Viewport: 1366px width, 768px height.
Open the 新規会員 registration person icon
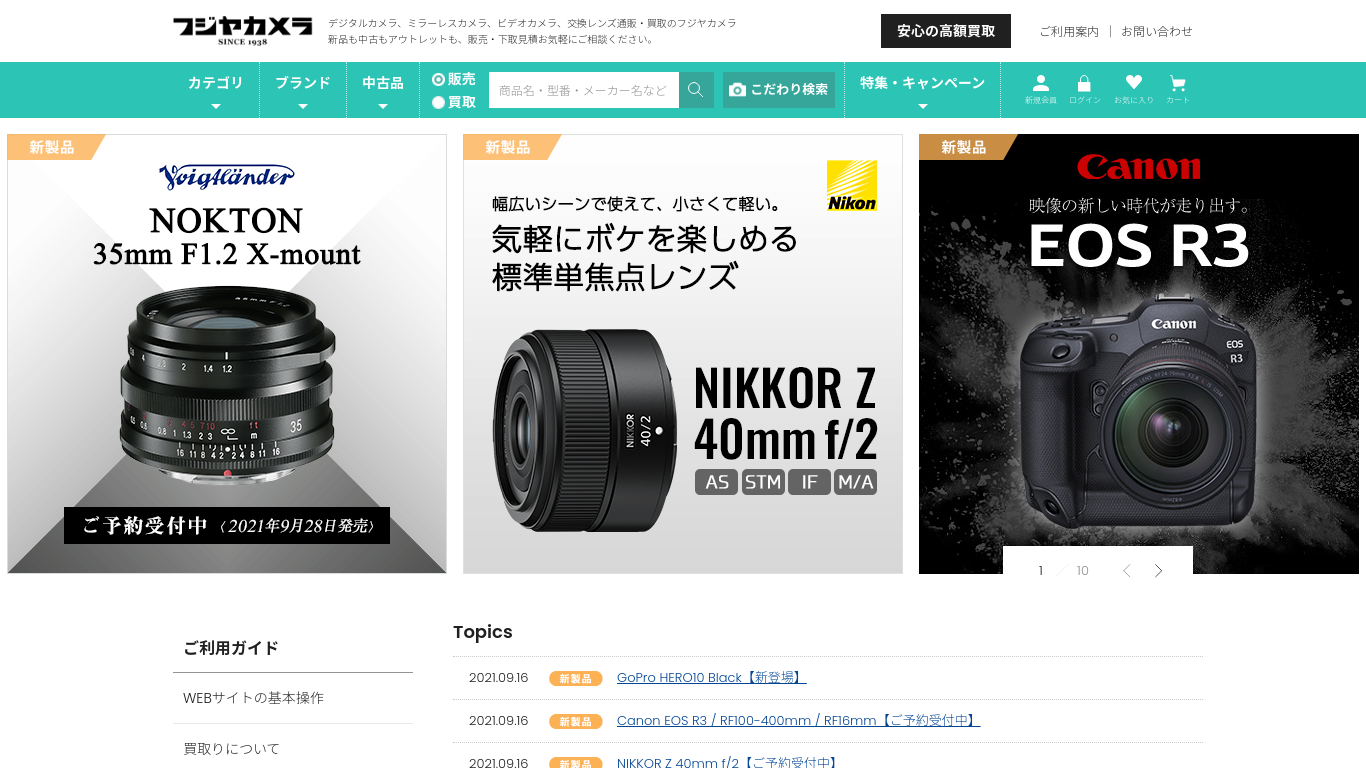1040,89
